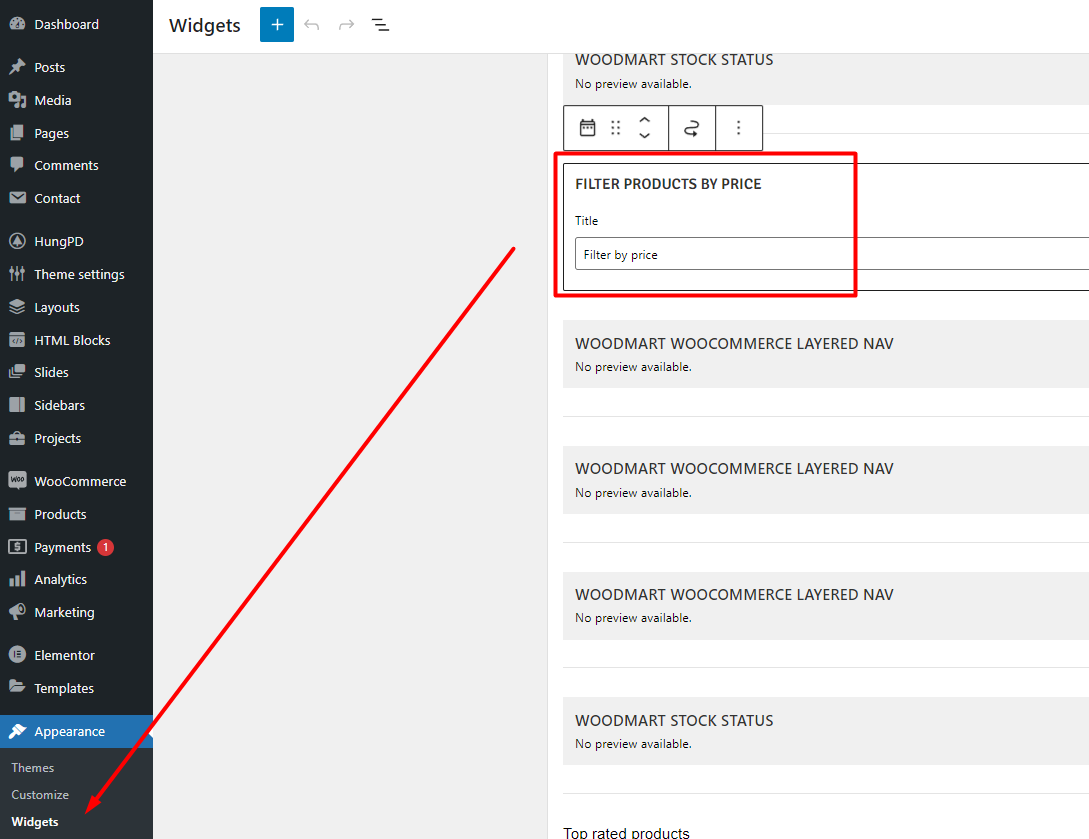The image size is (1089, 839).
Task: Click the HungPD theme icon
Action: 17,241
